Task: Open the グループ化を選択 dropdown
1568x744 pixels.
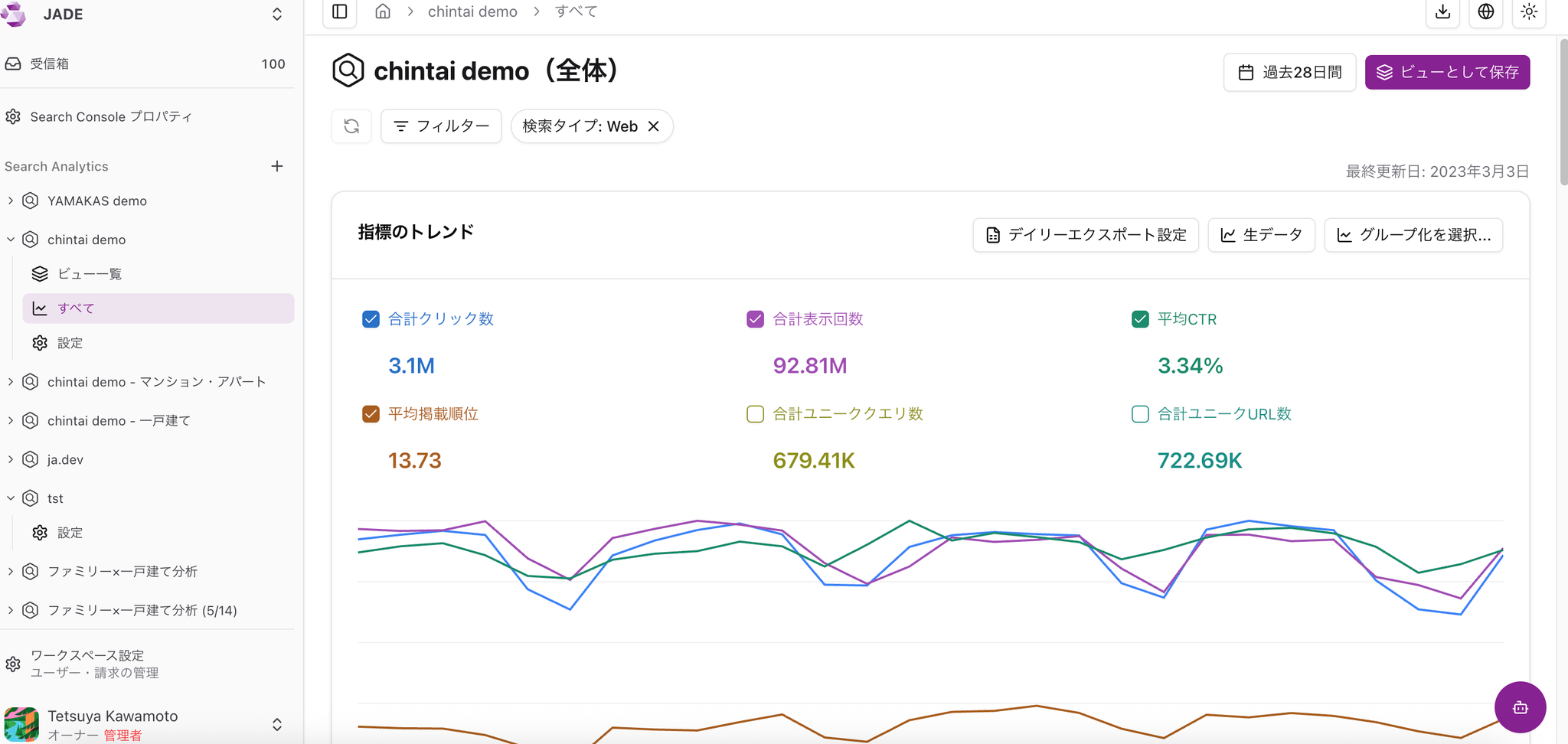Action: pos(1413,235)
